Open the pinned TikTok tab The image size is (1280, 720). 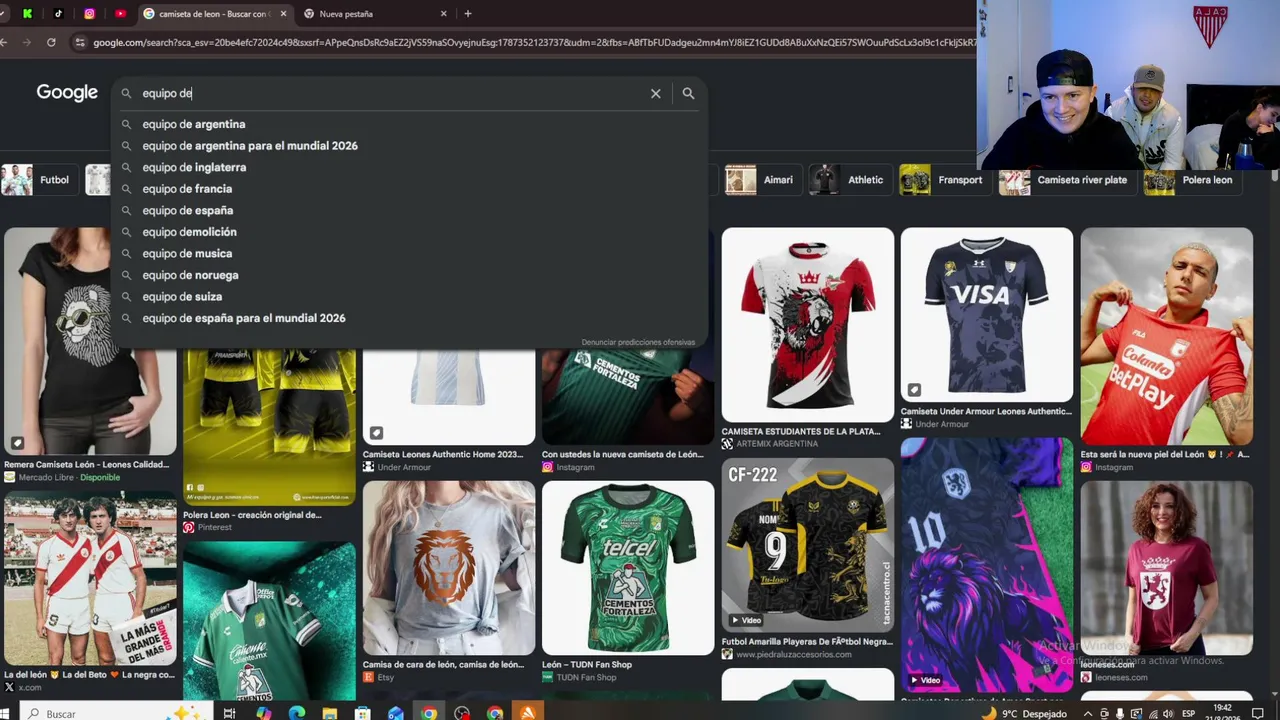[58, 14]
